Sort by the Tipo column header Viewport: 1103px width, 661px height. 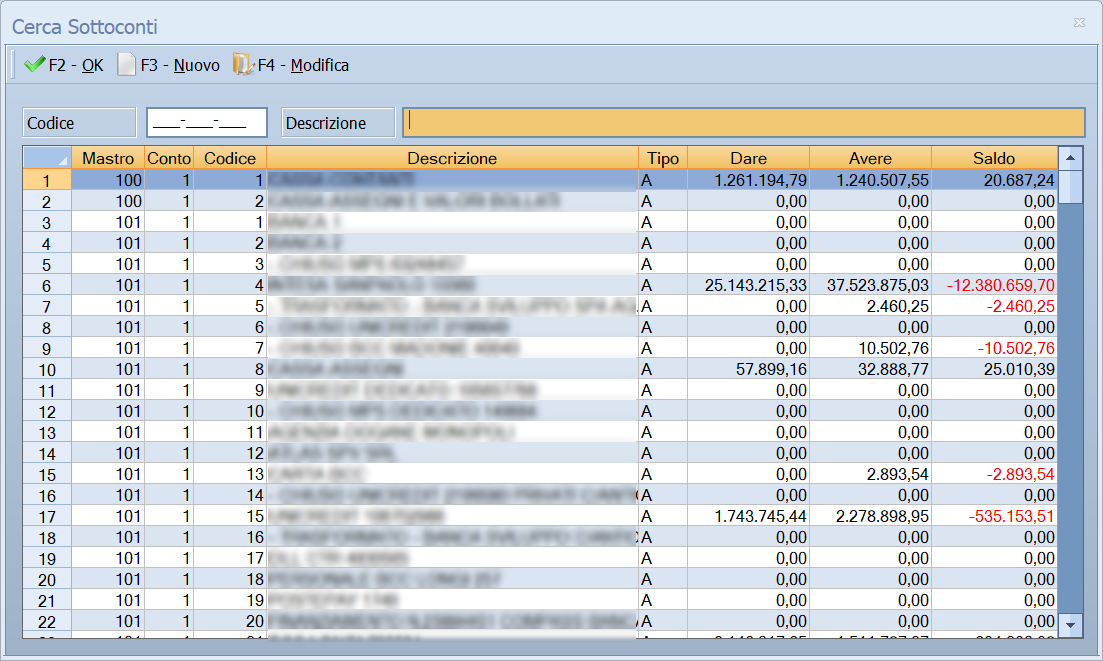tap(663, 158)
